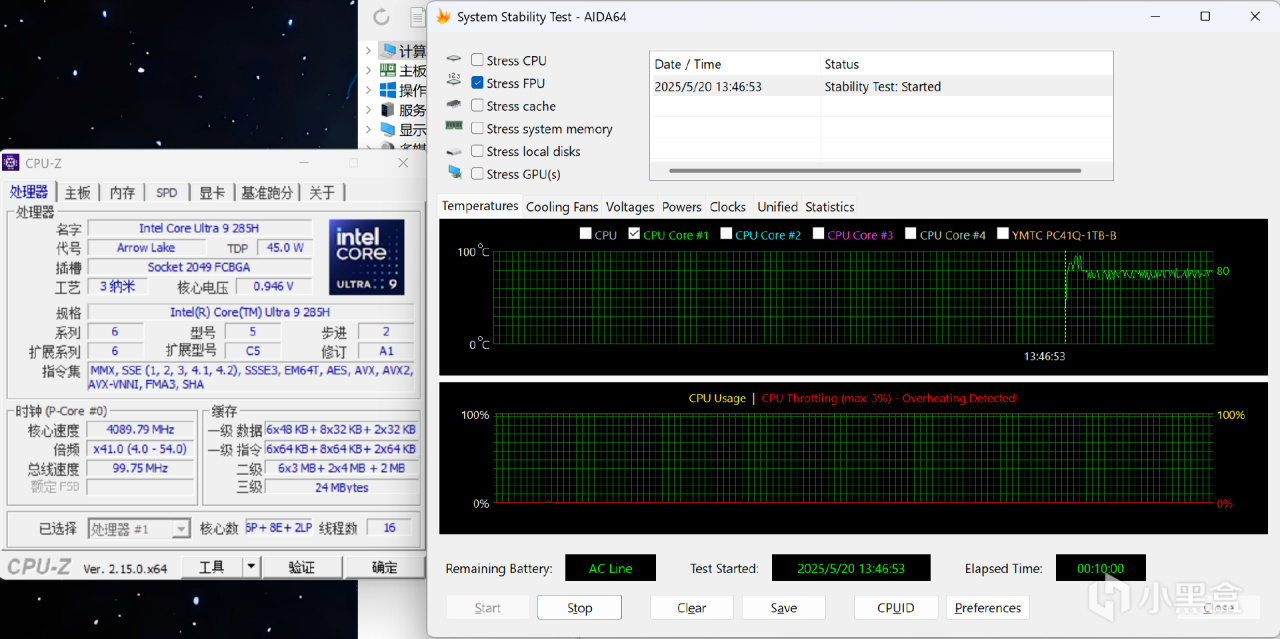Expand the 计算 tree node
1280x639 pixels.
368,51
